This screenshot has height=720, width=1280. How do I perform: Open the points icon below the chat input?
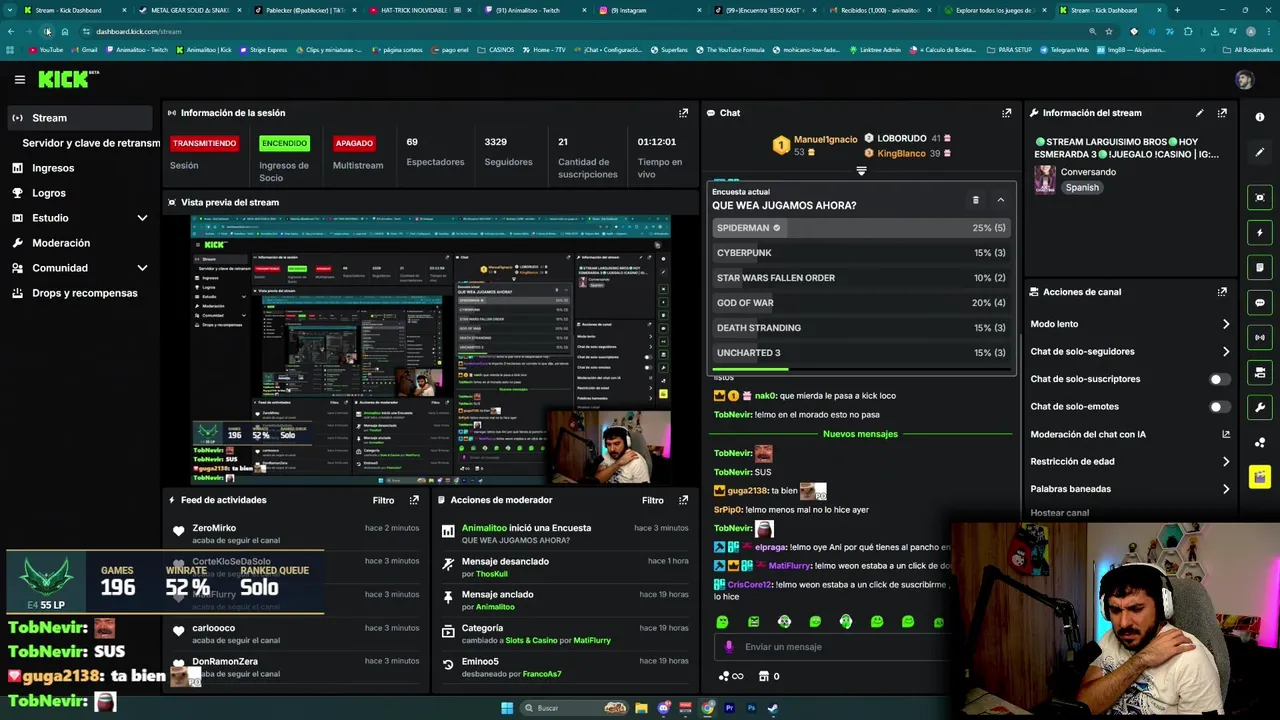(731, 676)
